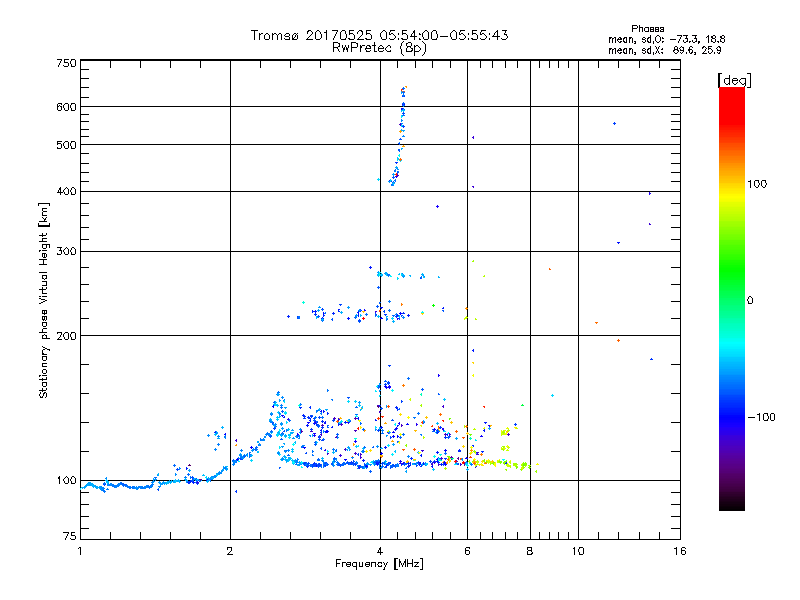Click the x-axis tick label '1'
The image size is (800, 600).
(80, 551)
